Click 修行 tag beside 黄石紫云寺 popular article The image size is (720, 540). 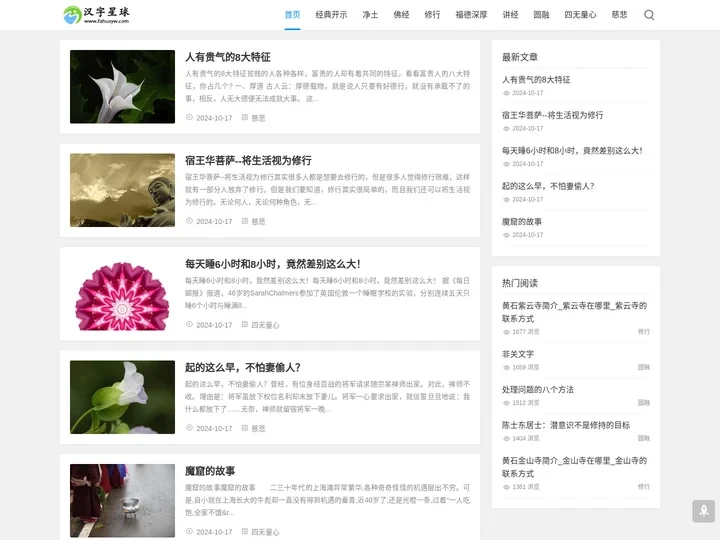643,331
